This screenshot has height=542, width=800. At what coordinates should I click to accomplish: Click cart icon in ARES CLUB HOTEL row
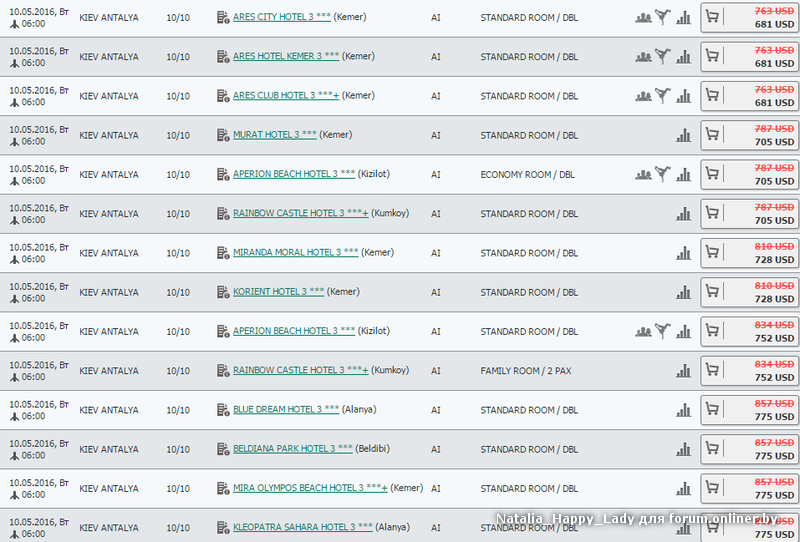[712, 95]
